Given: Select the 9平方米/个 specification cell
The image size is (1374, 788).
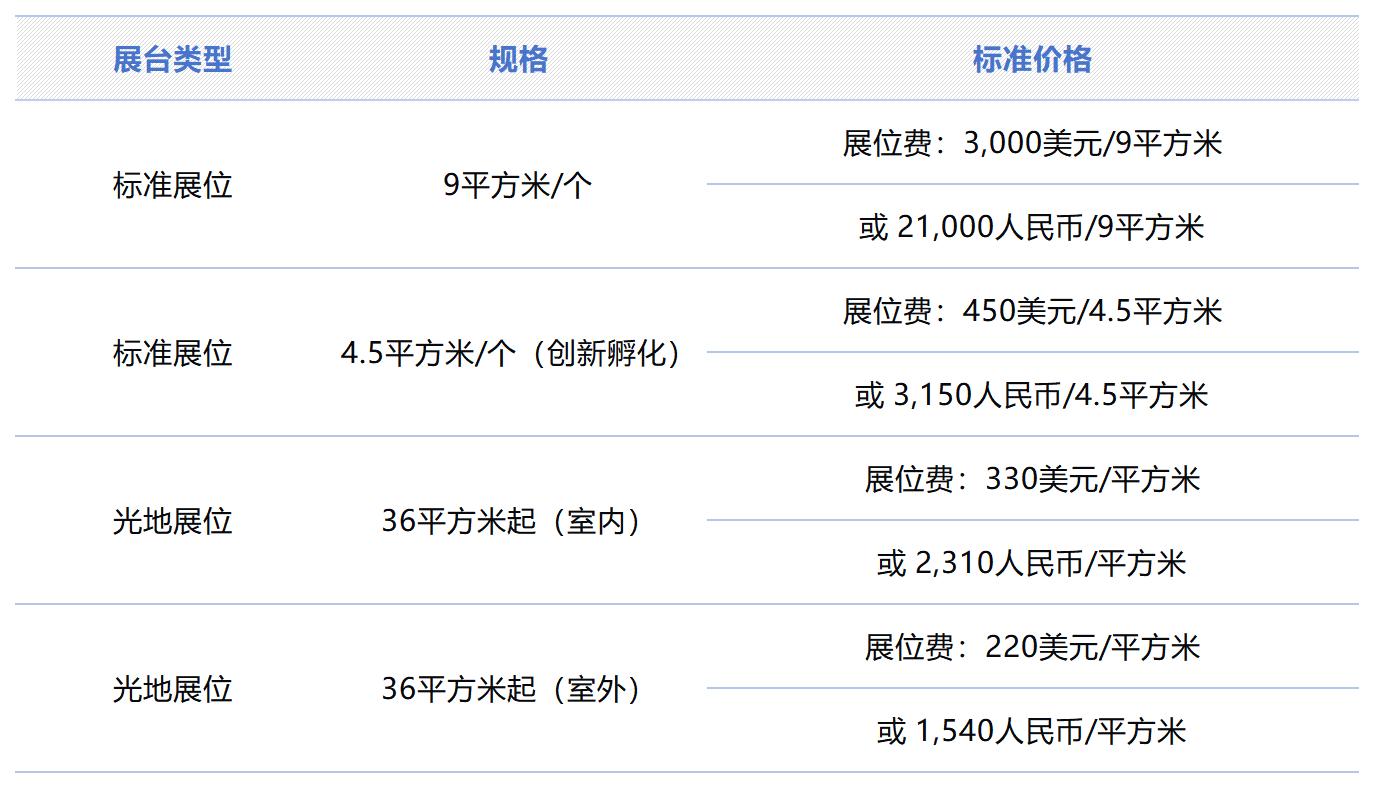Looking at the screenshot, I should (x=518, y=186).
